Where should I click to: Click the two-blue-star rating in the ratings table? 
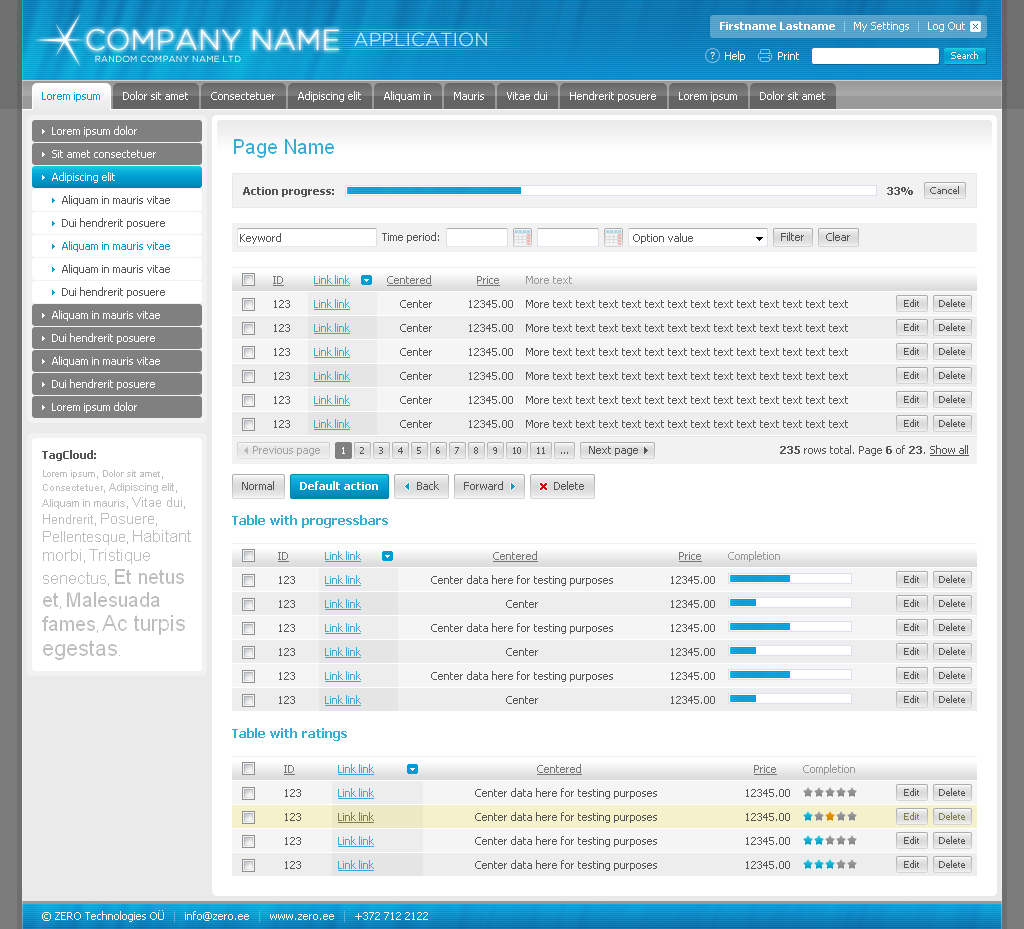pos(829,841)
